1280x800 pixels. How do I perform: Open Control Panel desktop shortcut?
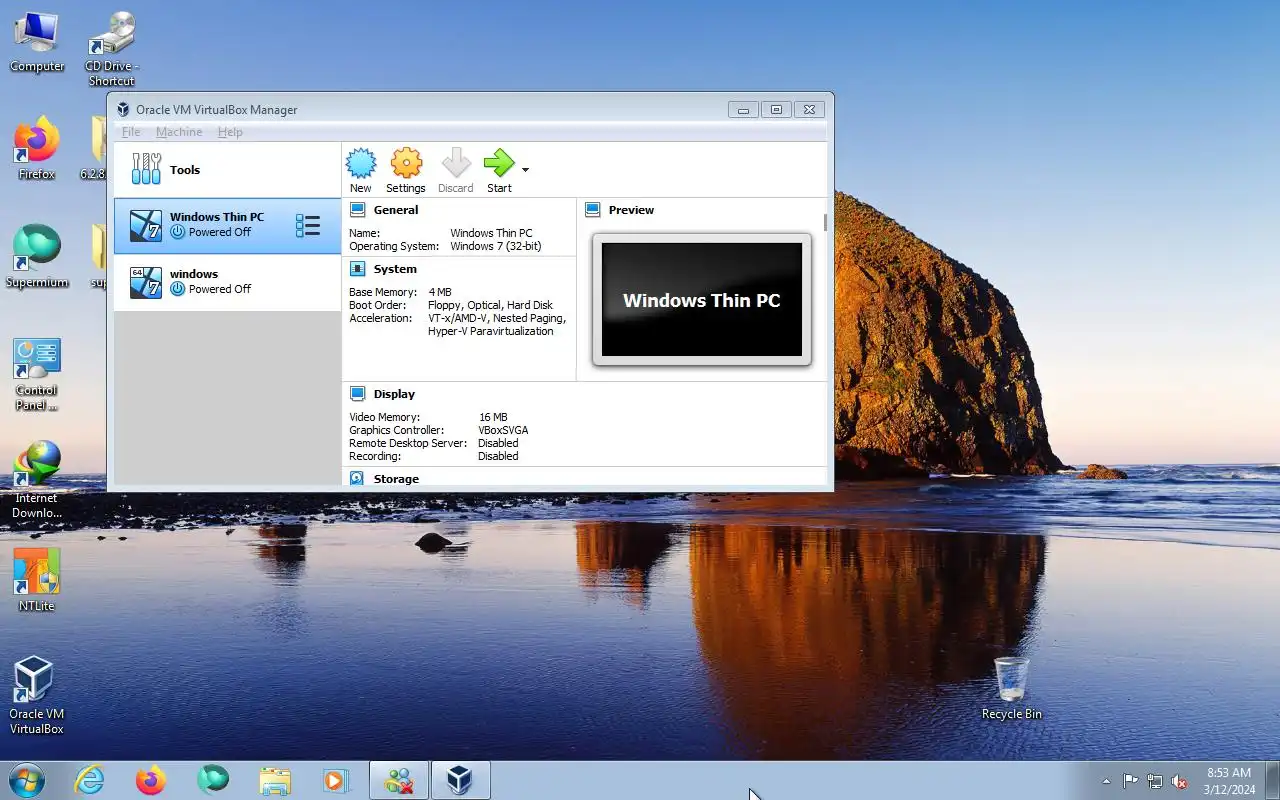tap(37, 374)
